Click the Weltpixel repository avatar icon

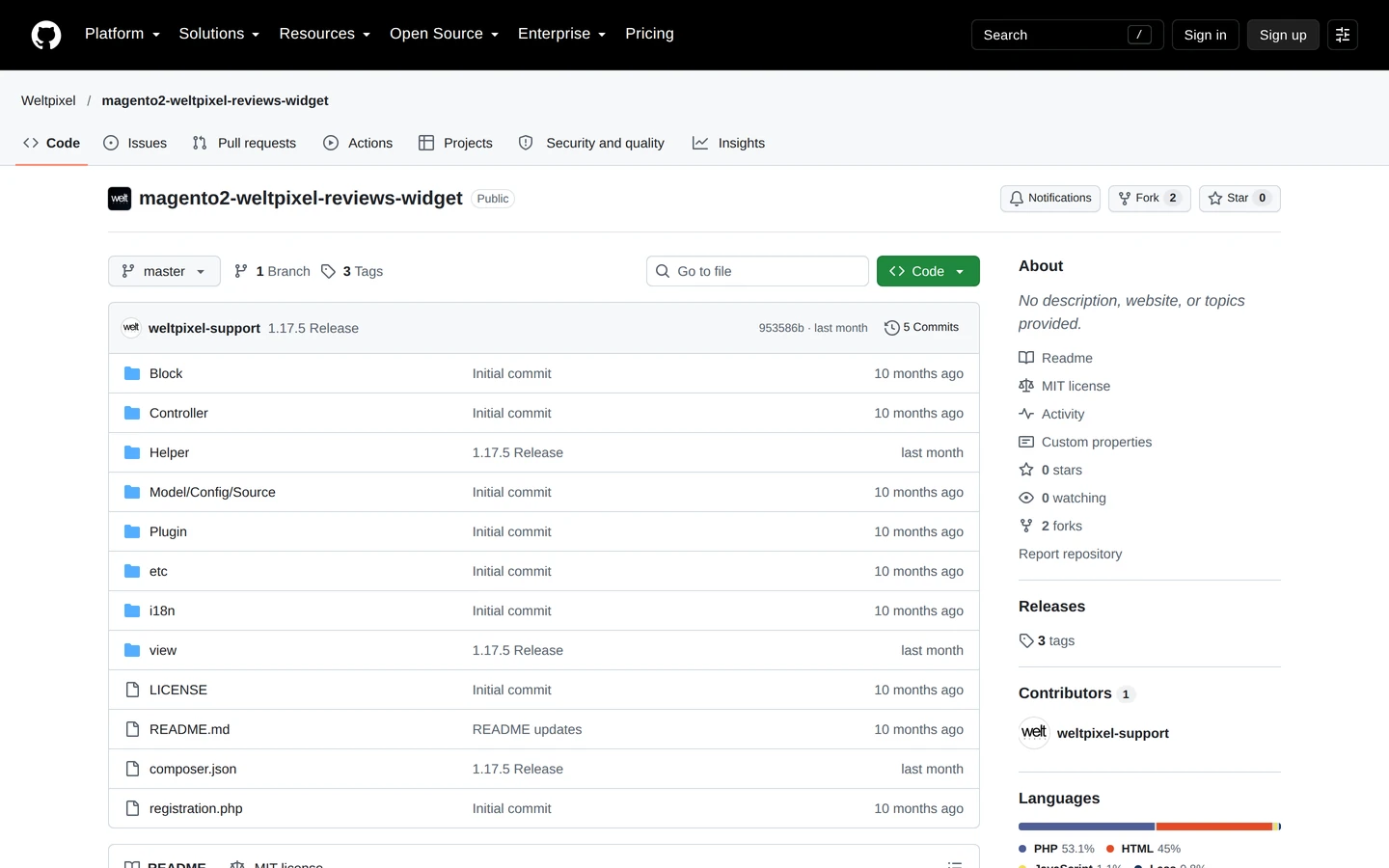(x=120, y=199)
